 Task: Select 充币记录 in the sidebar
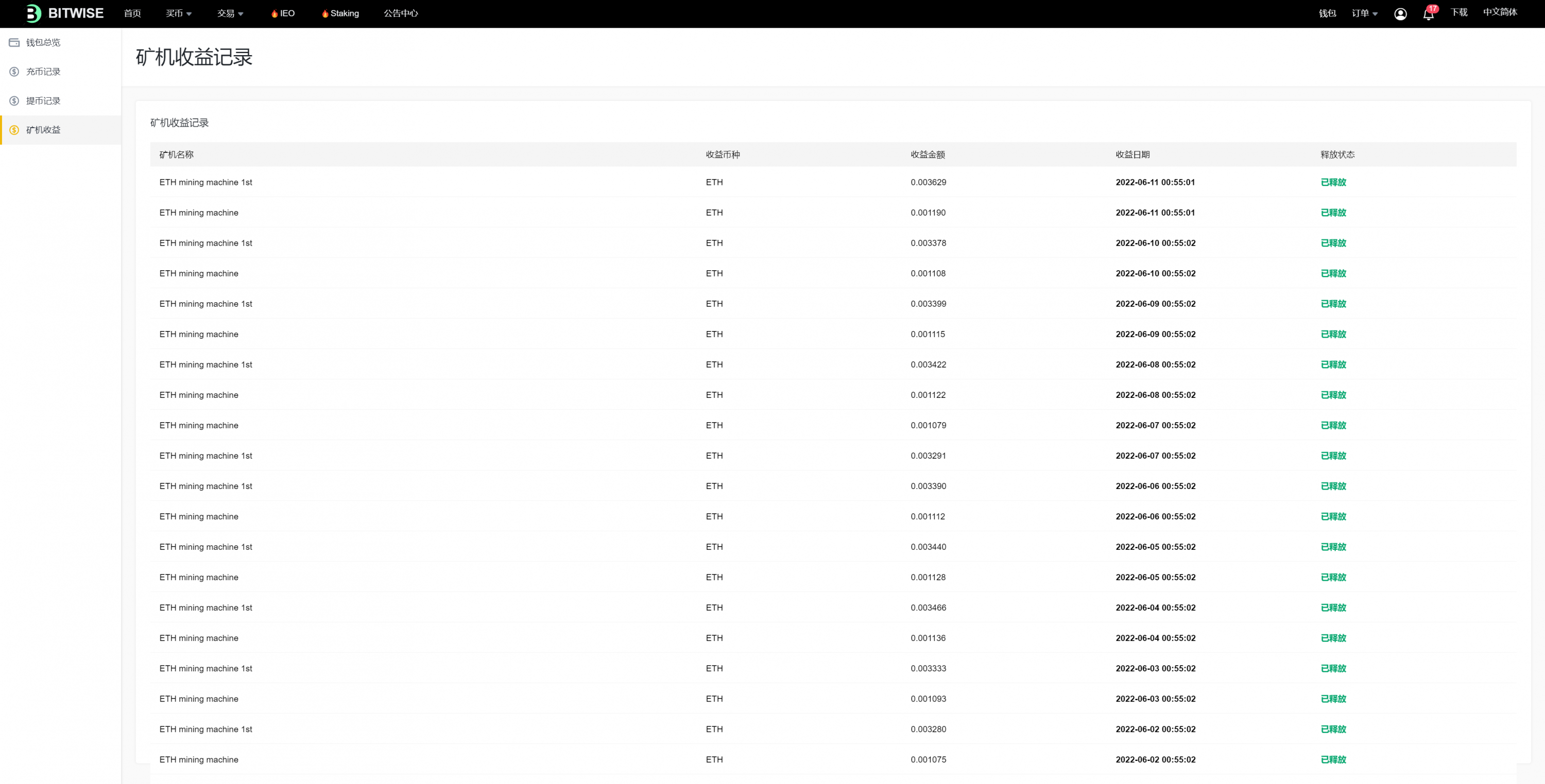tap(43, 72)
